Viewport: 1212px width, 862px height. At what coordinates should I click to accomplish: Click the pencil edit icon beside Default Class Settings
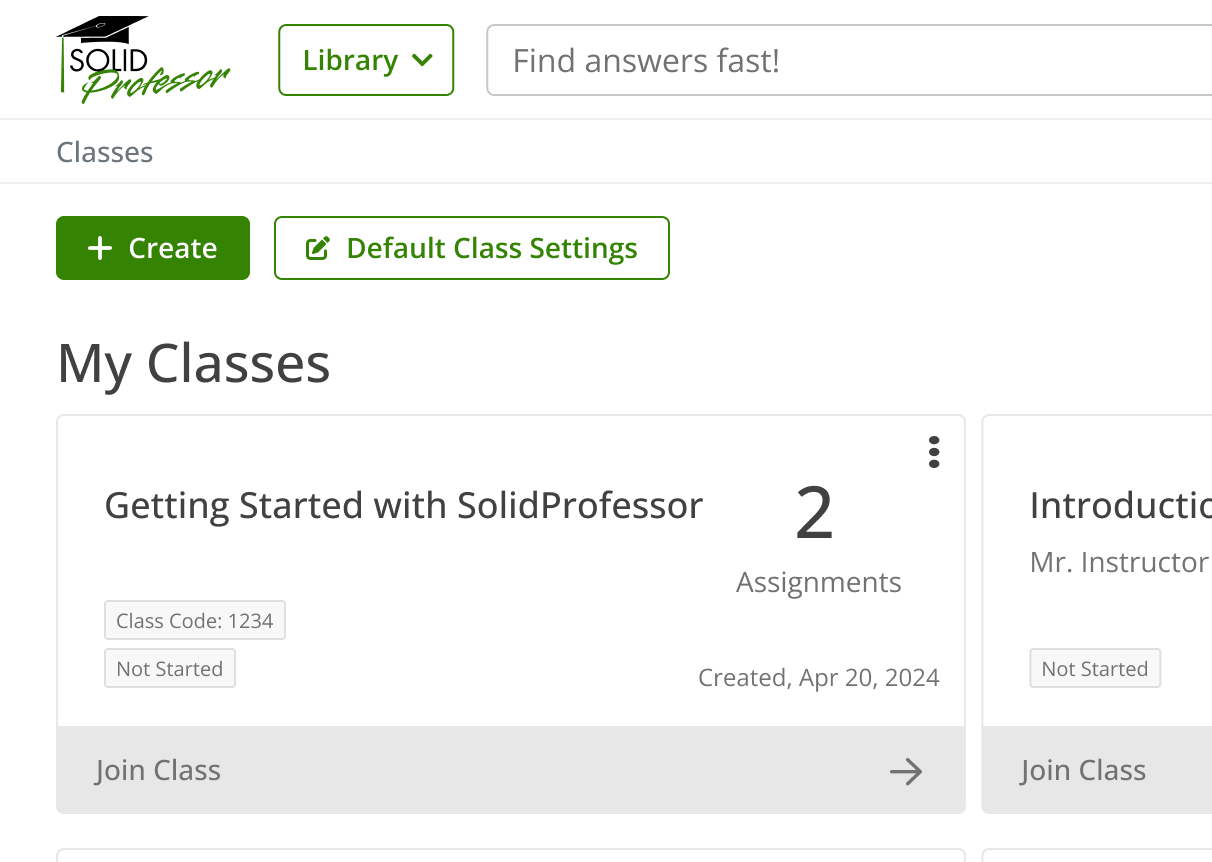(317, 248)
